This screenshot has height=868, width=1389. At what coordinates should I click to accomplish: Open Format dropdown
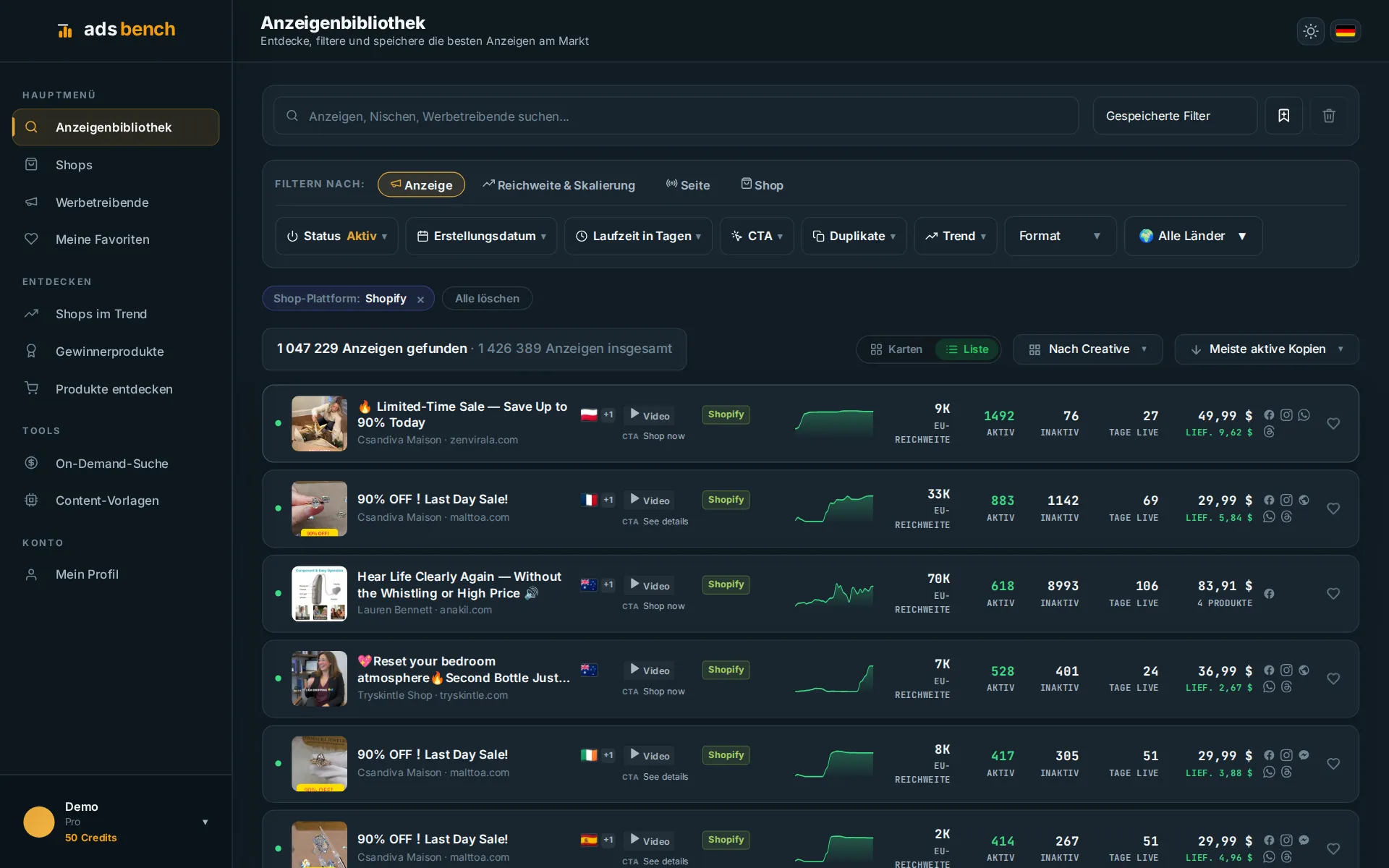pyautogui.click(x=1060, y=236)
